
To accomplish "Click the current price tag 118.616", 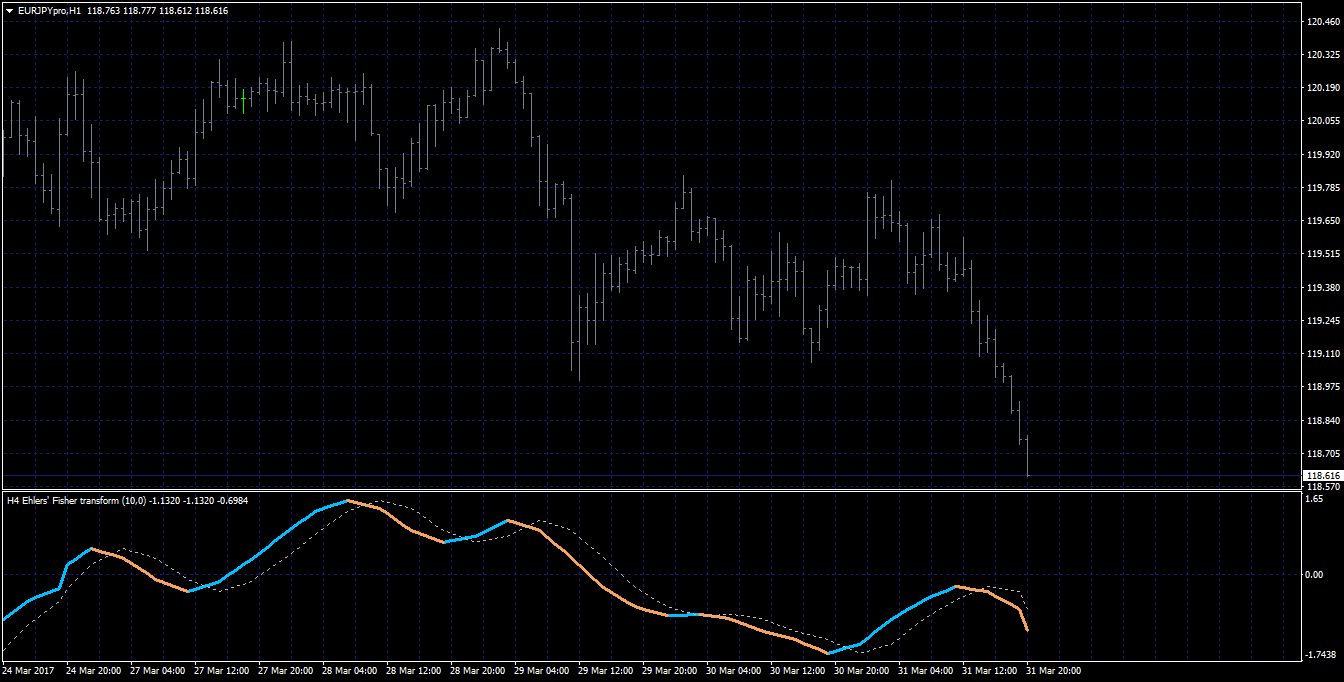I will click(x=1323, y=476).
